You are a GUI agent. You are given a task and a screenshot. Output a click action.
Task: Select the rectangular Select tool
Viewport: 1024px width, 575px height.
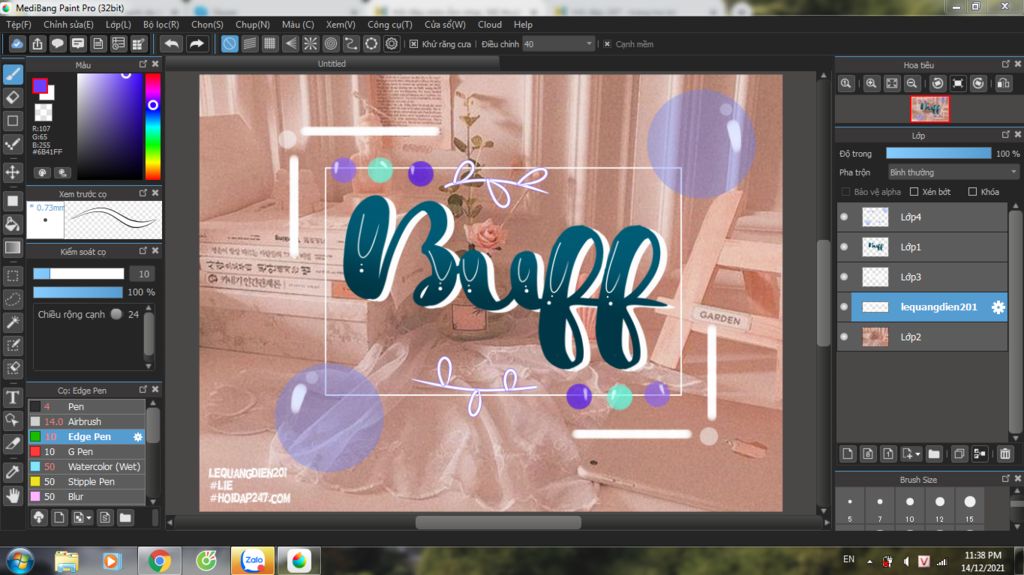(13, 275)
